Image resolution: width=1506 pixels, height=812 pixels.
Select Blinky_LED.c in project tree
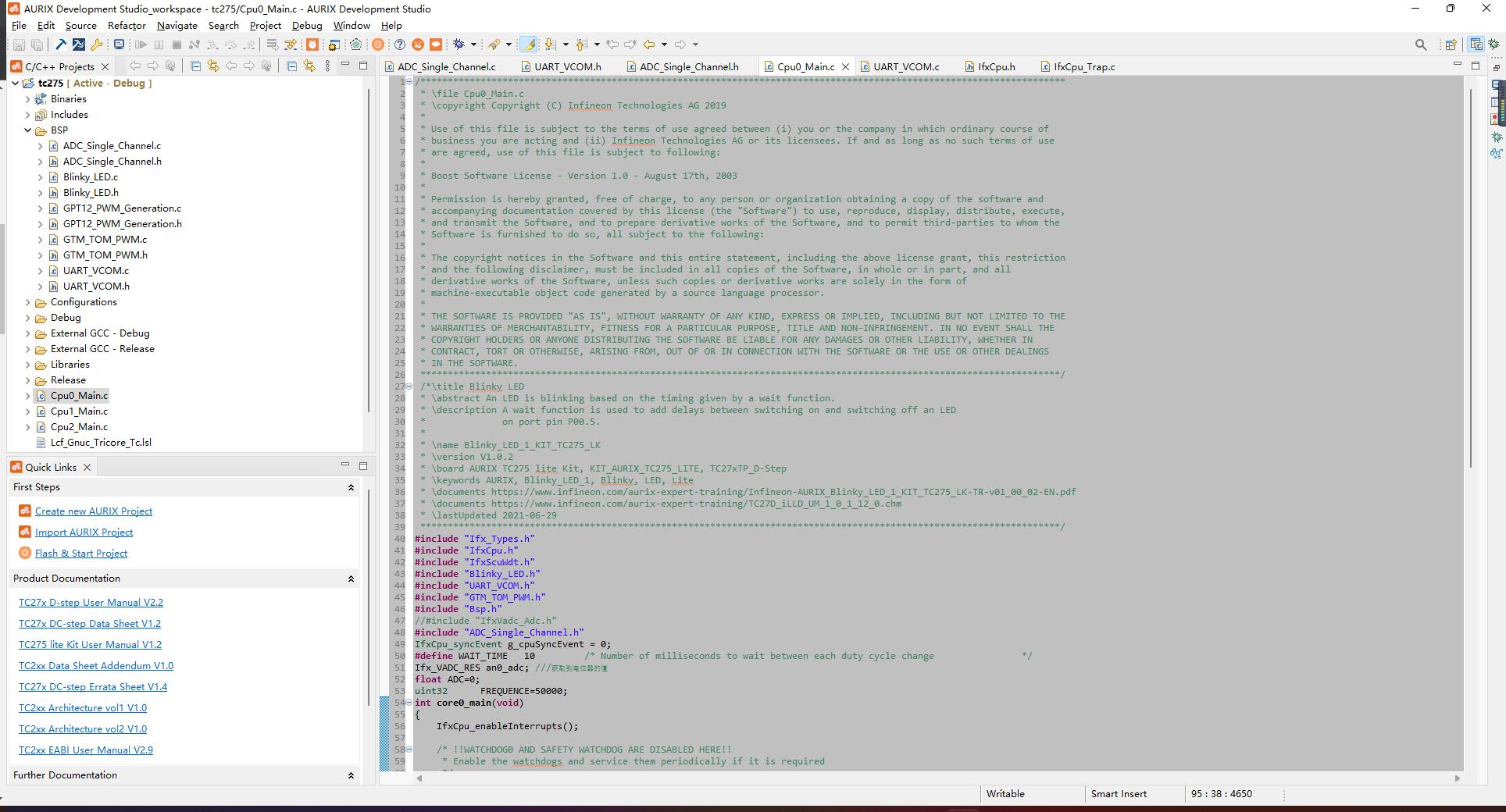coord(91,177)
